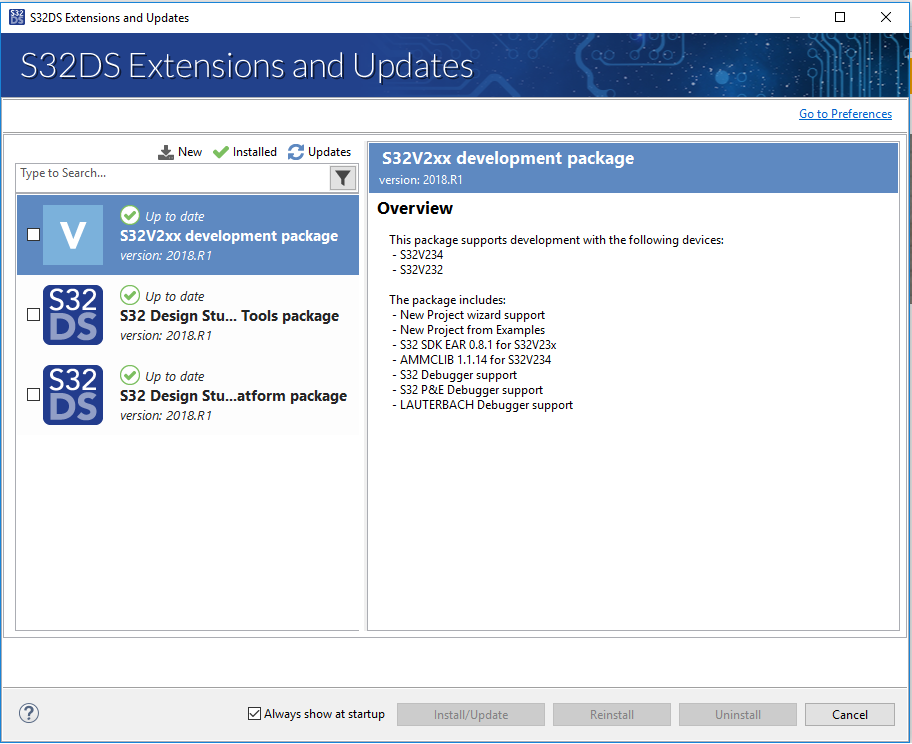Click the S32DS logo of Tools package
This screenshot has width=912, height=744.
73,315
